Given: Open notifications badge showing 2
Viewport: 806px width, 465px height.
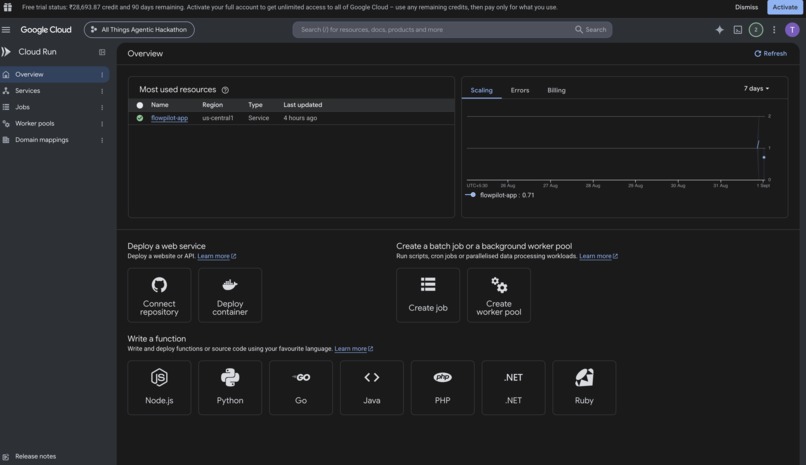Looking at the screenshot, I should (756, 30).
